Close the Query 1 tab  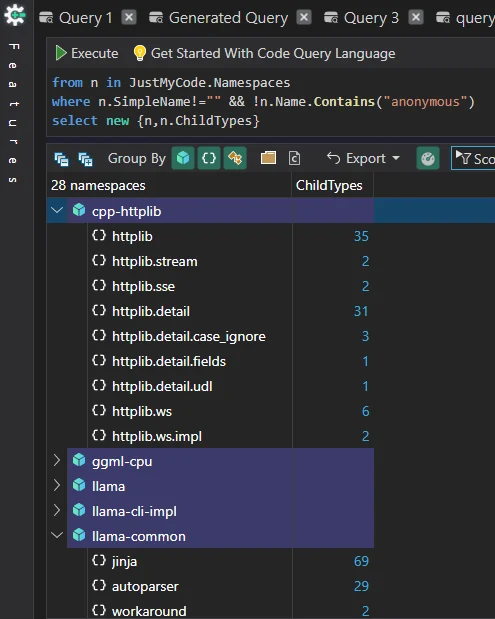[x=129, y=17]
